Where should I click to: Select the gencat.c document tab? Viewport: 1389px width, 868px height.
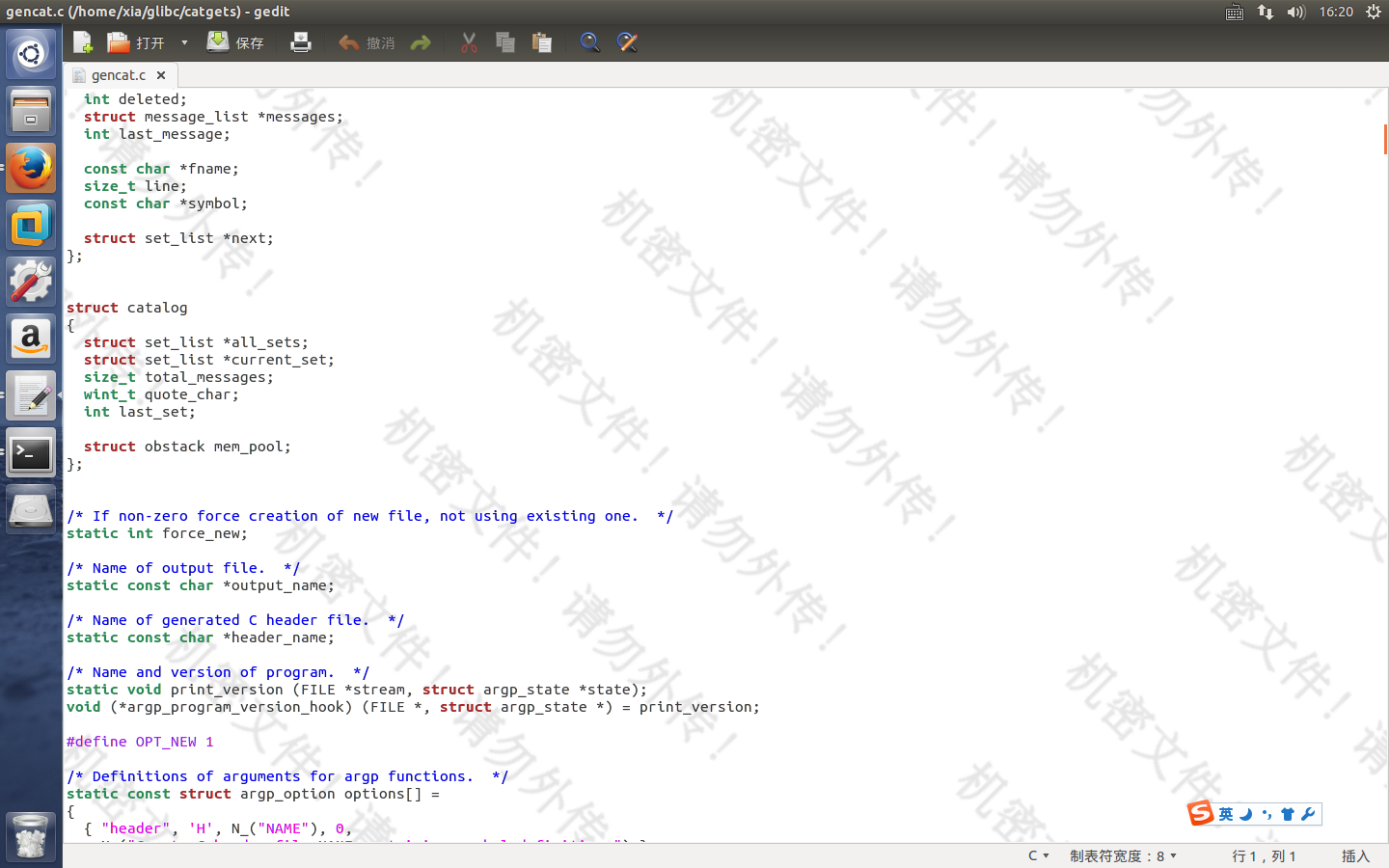click(118, 75)
